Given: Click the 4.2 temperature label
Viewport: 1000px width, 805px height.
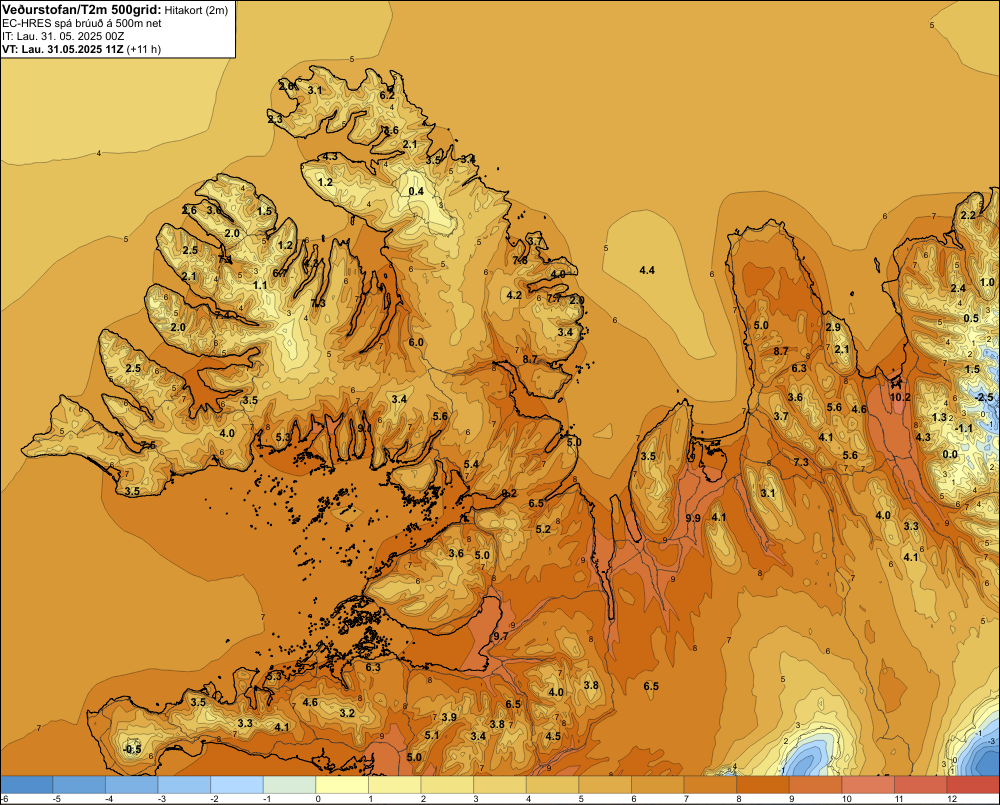Looking at the screenshot, I should 514,295.
